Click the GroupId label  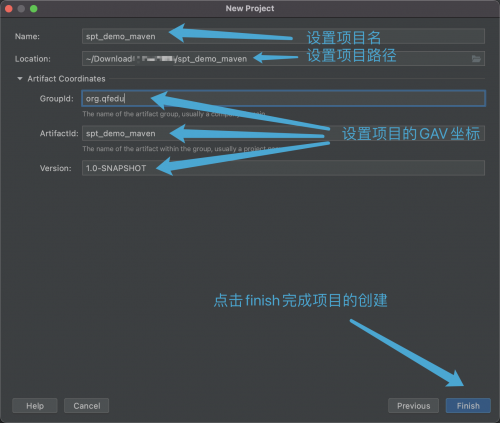coord(57,99)
